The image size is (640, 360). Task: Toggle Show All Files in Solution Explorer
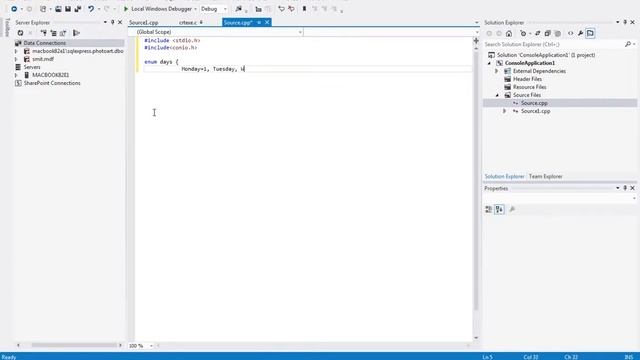[x=558, y=33]
